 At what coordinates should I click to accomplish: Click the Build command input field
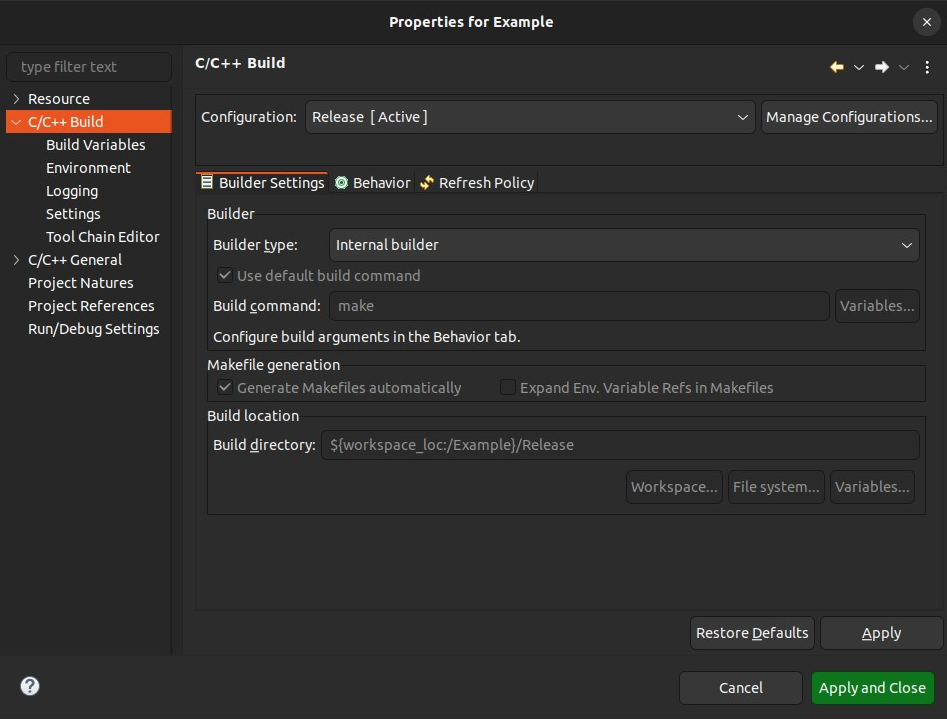click(579, 306)
